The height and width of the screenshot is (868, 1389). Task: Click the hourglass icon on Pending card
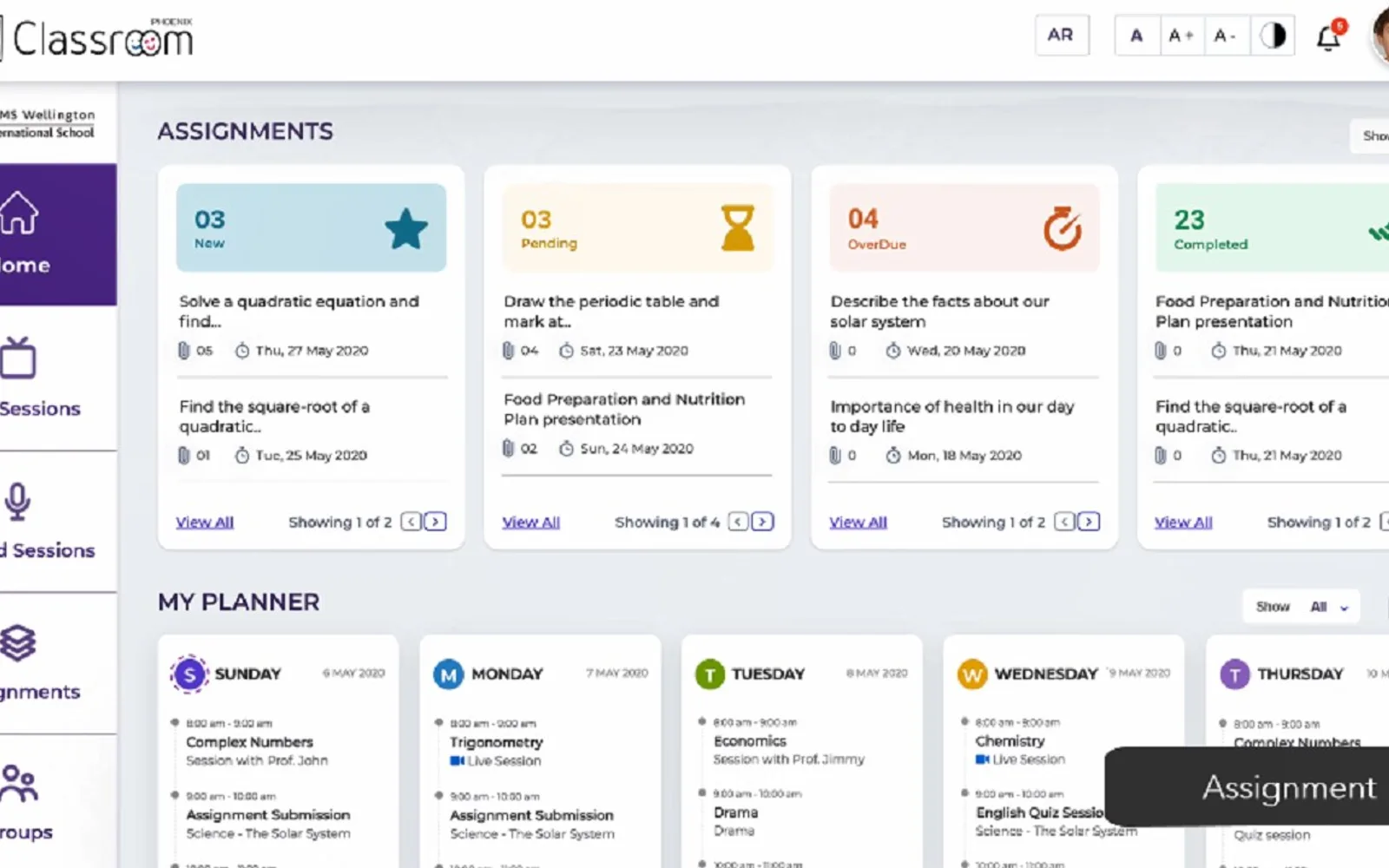pyautogui.click(x=738, y=228)
